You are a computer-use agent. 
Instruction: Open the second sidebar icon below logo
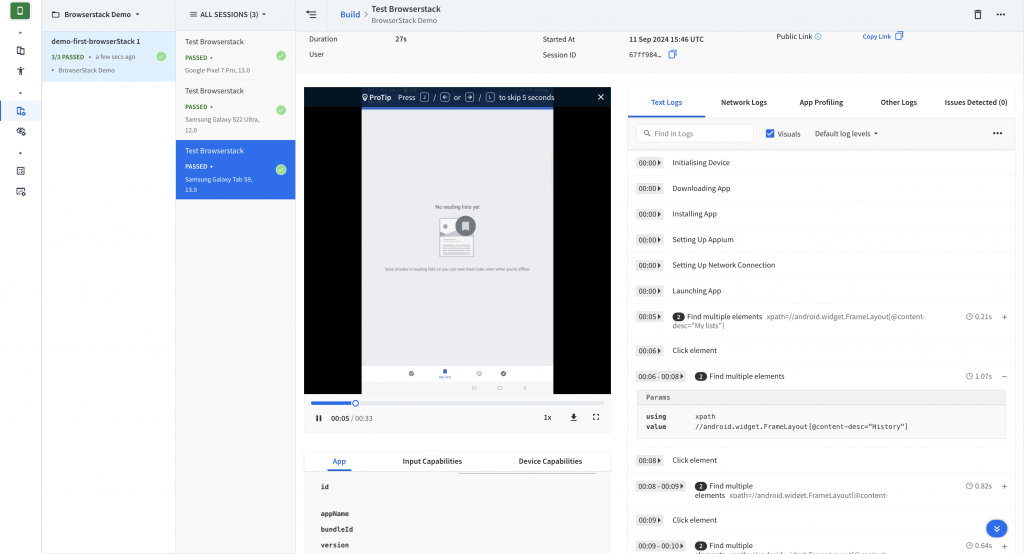(21, 51)
